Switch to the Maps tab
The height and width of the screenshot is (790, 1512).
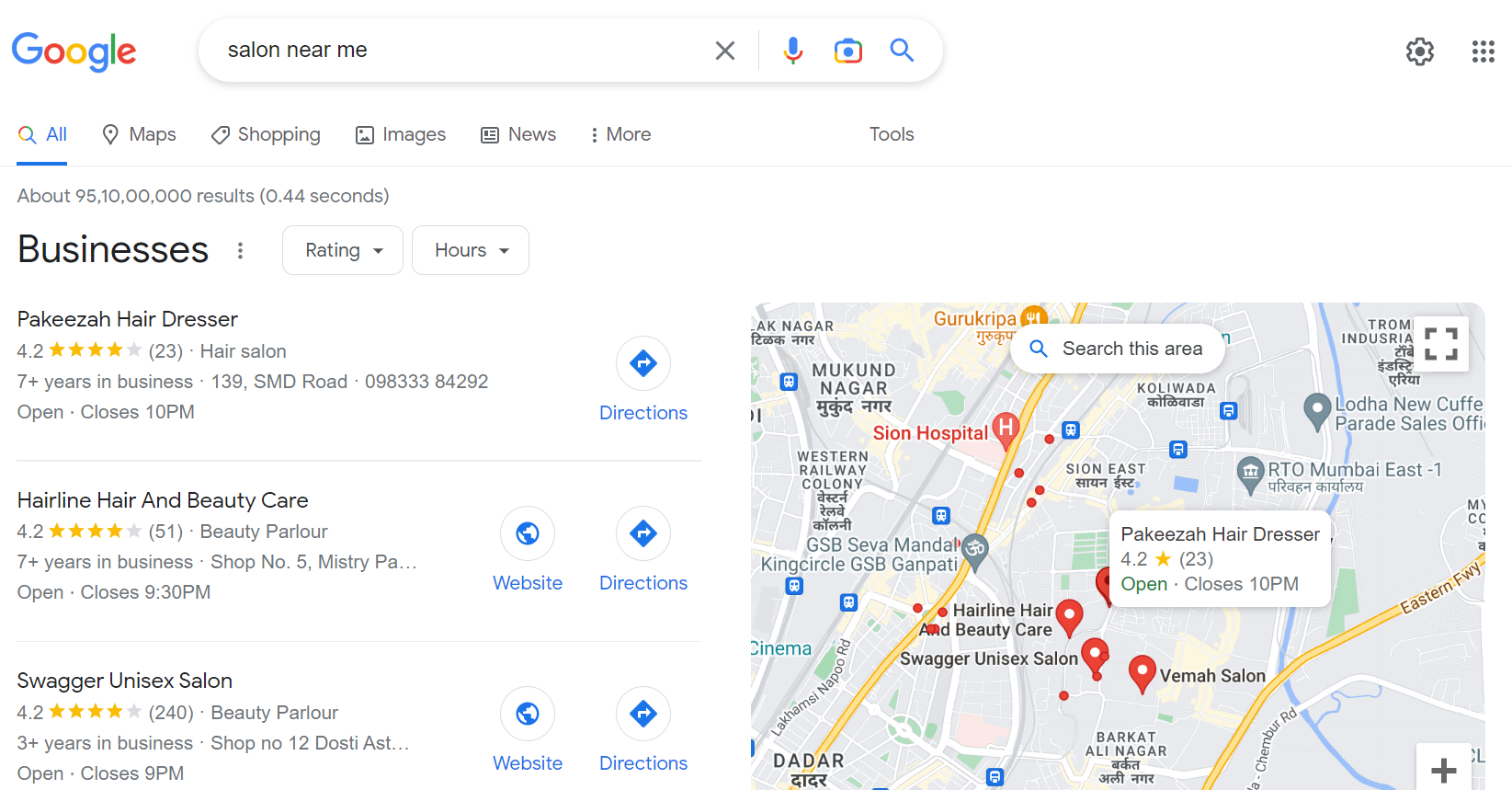139,134
